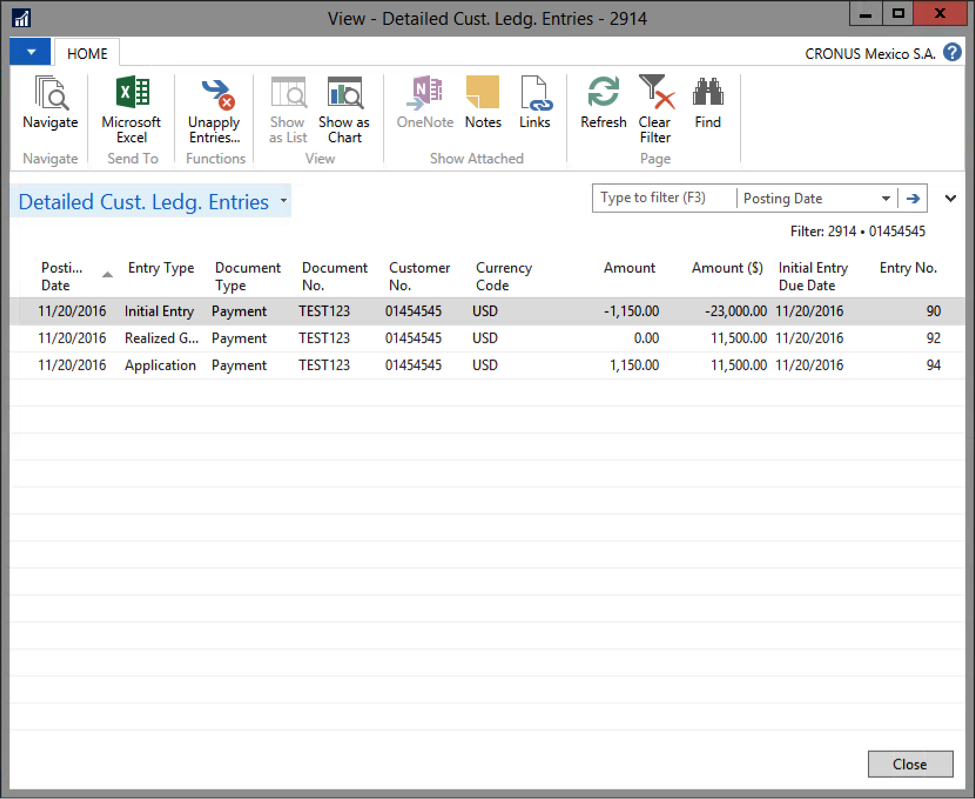Open the Posting Date filter field dropdown
The image size is (975, 799).
[x=885, y=198]
